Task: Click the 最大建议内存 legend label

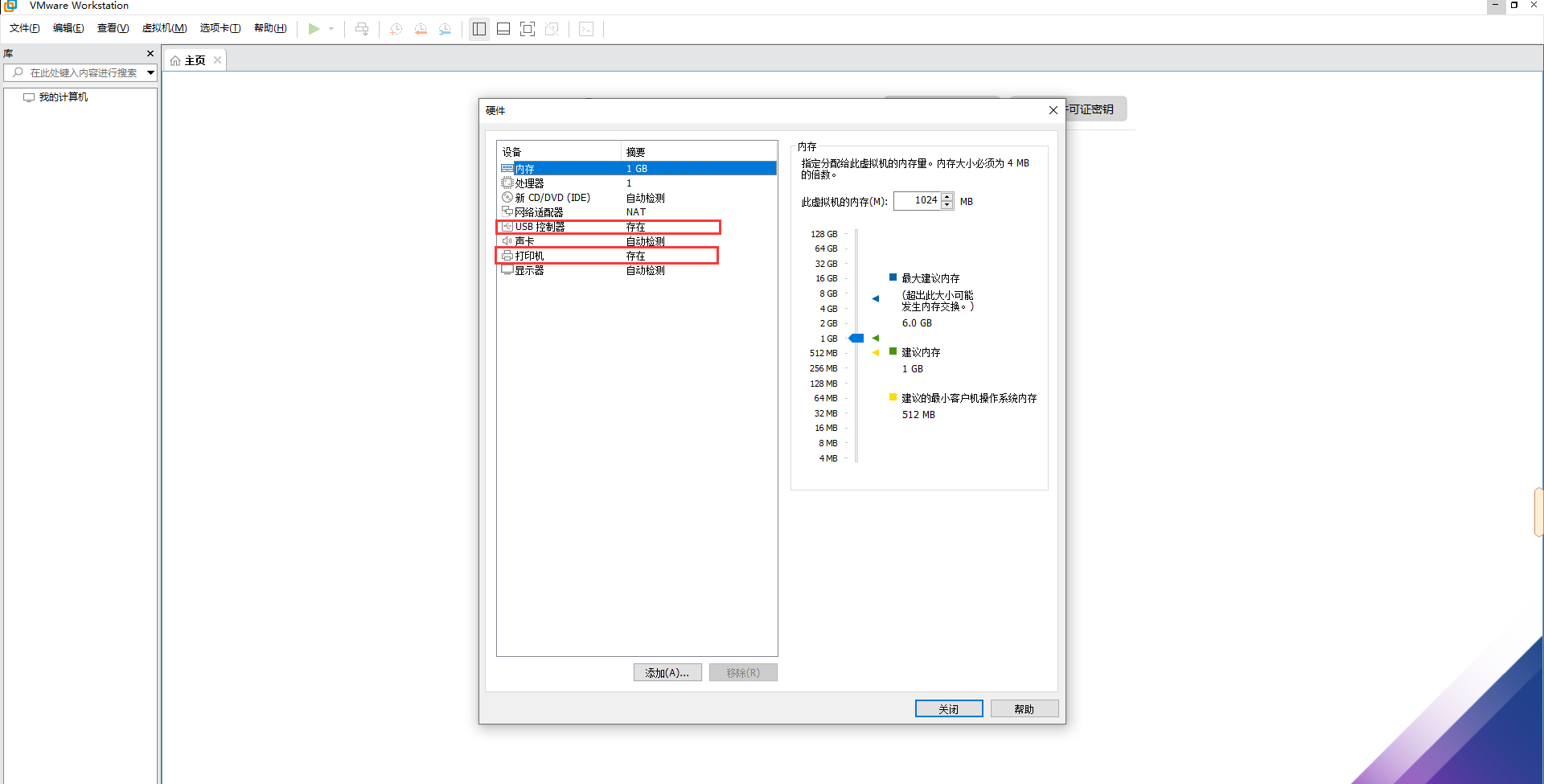Action: tap(930, 278)
